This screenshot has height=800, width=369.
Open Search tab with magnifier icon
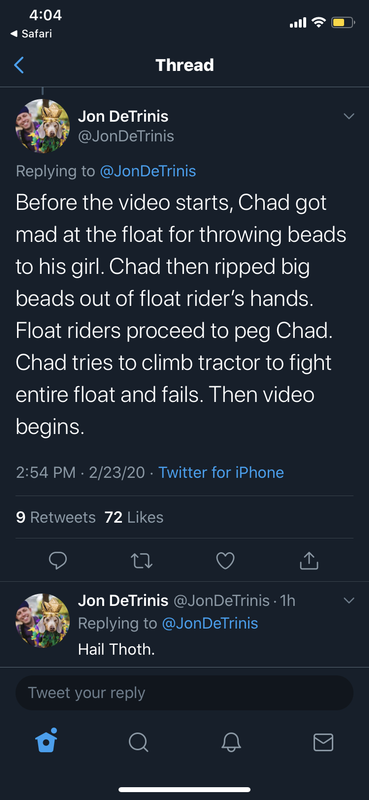pos(138,742)
